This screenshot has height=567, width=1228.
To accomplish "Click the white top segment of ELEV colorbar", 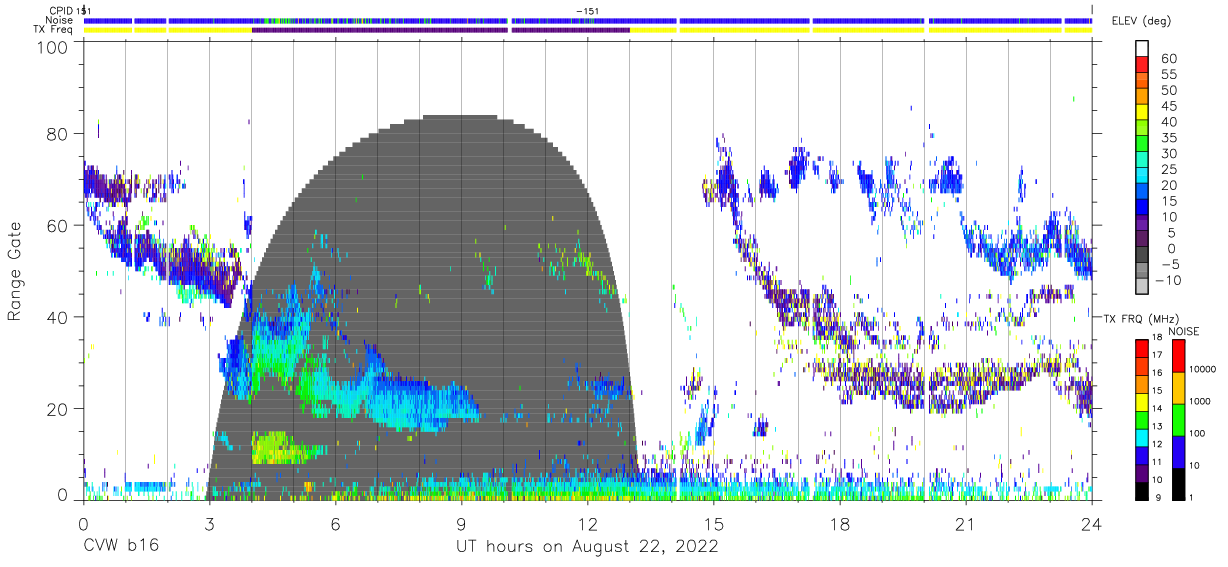I will pos(1142,47).
